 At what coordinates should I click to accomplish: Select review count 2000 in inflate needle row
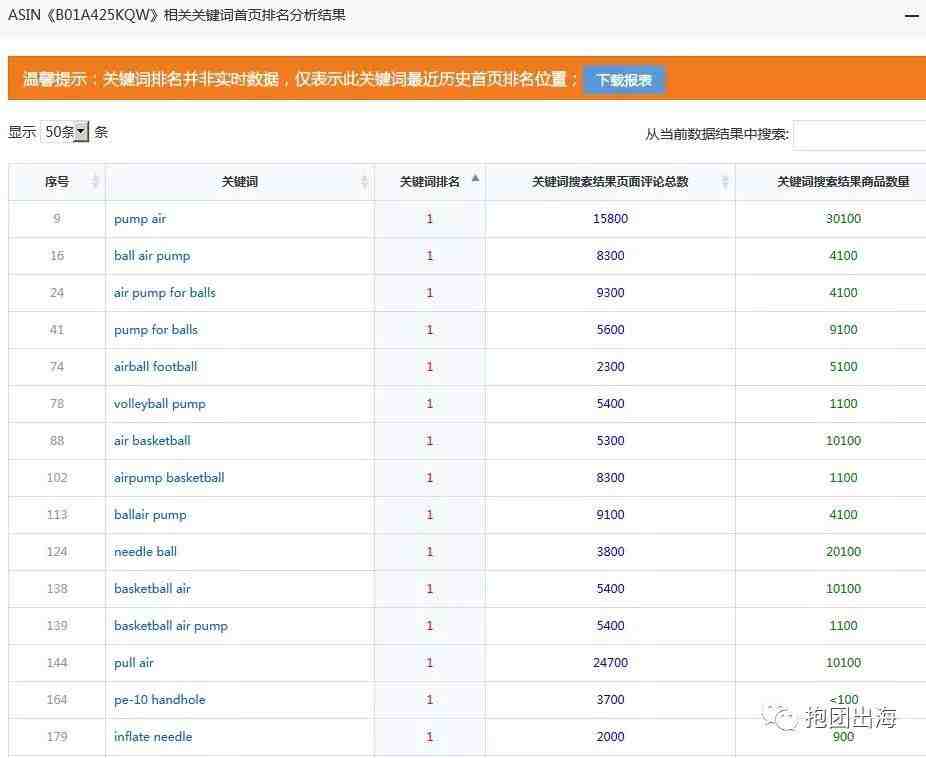click(610, 737)
